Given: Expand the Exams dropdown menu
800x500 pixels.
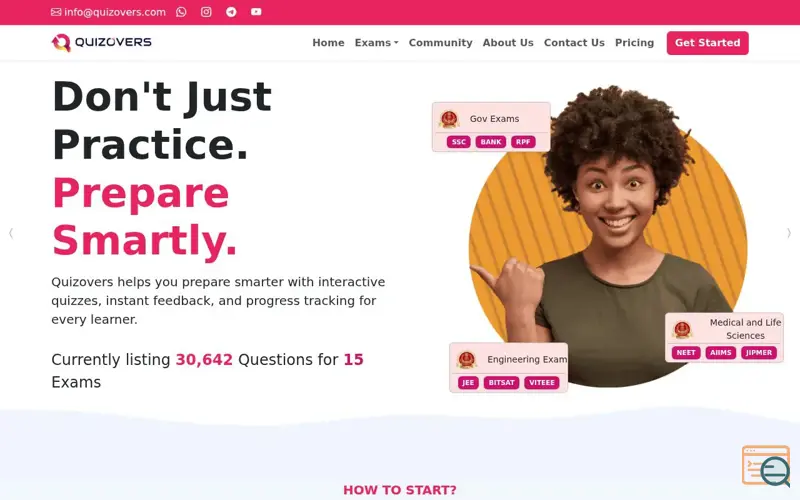Looking at the screenshot, I should pos(377,43).
